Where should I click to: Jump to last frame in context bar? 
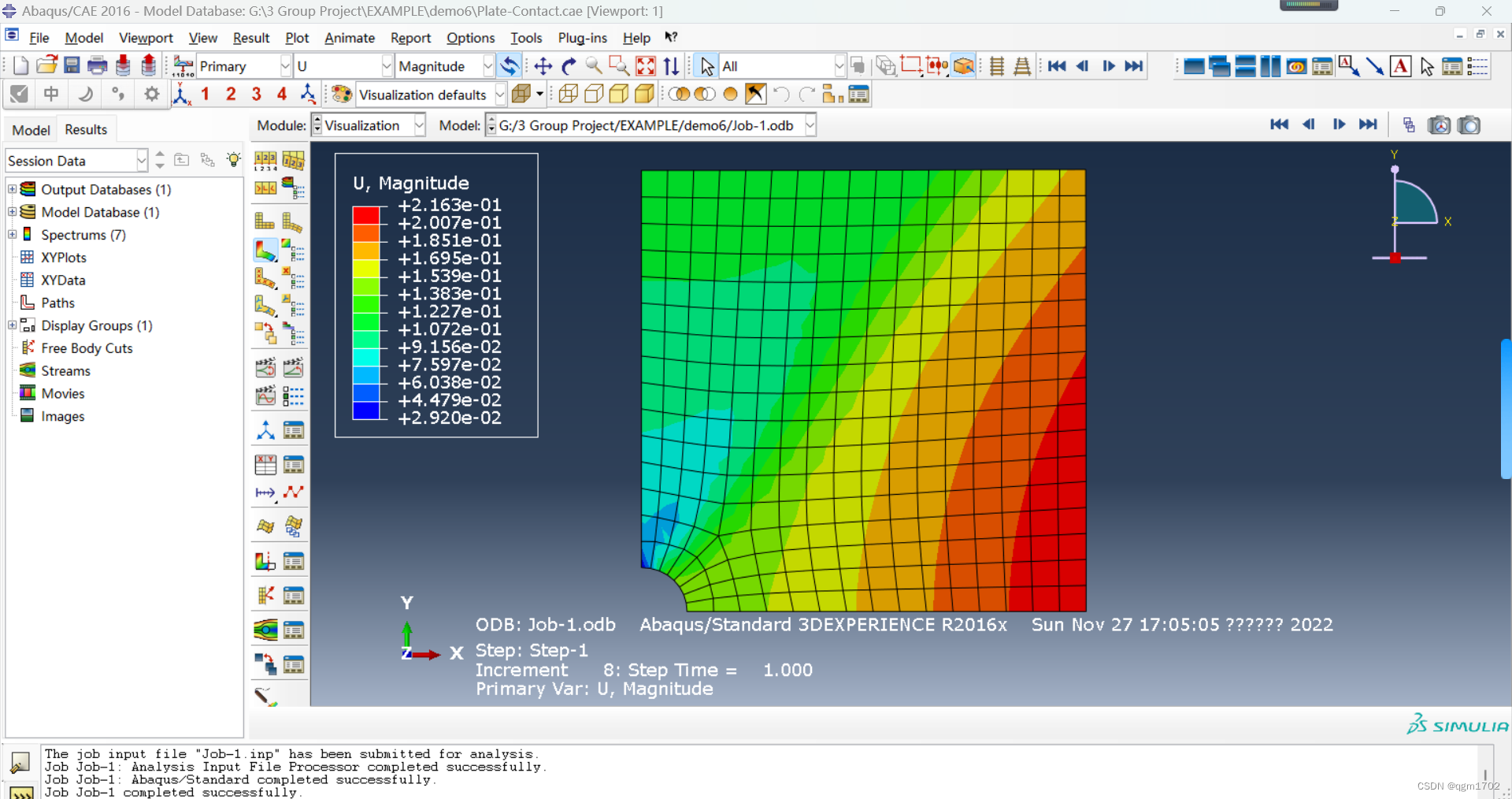click(x=1369, y=124)
